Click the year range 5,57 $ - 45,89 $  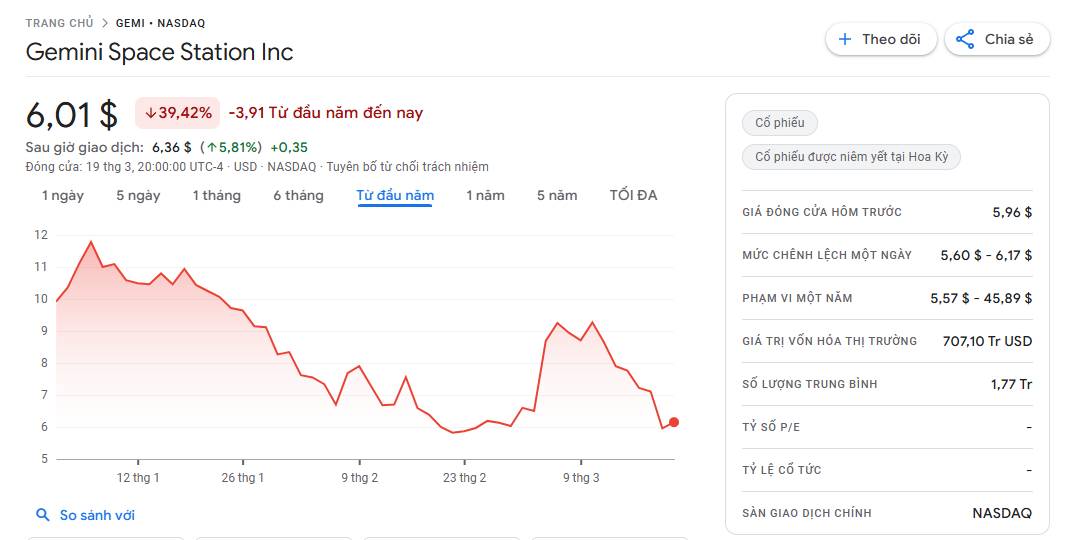981,298
